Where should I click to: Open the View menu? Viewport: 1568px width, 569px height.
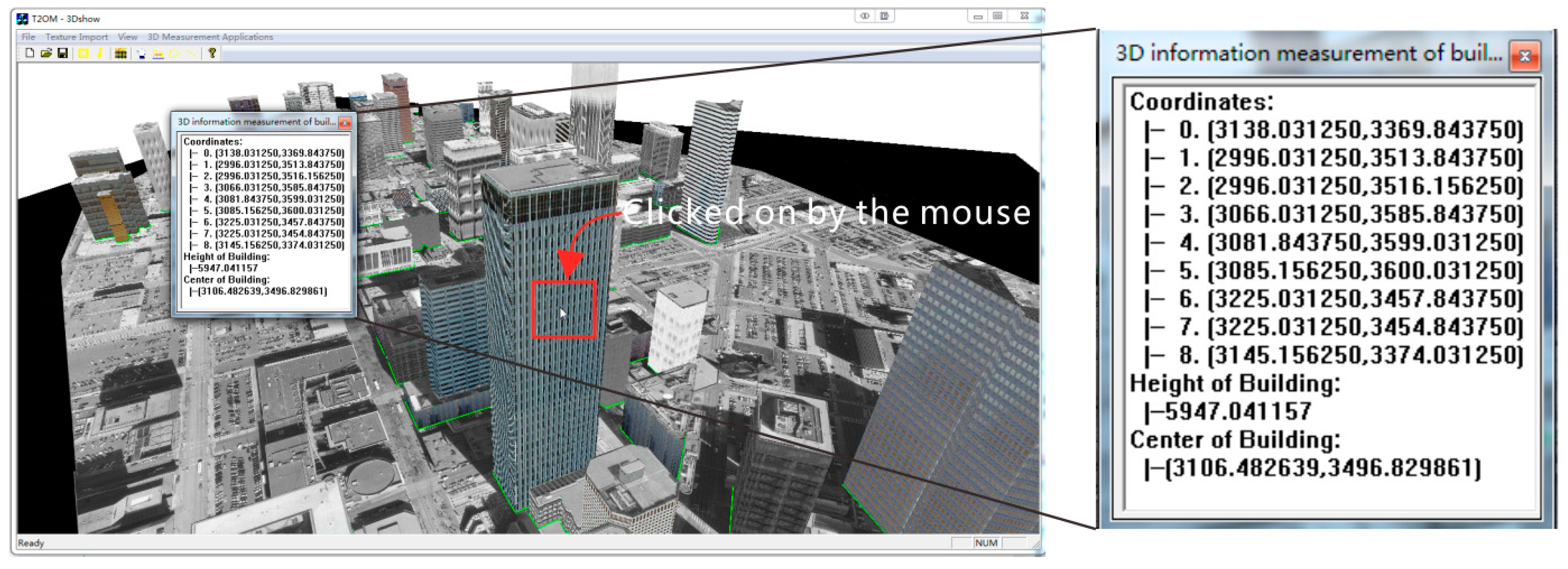coord(127,37)
